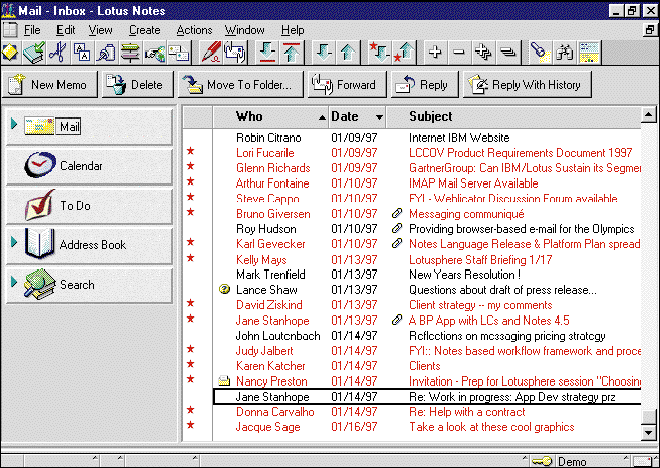
Task: Click the red pen Edit Document icon
Action: tap(212, 53)
